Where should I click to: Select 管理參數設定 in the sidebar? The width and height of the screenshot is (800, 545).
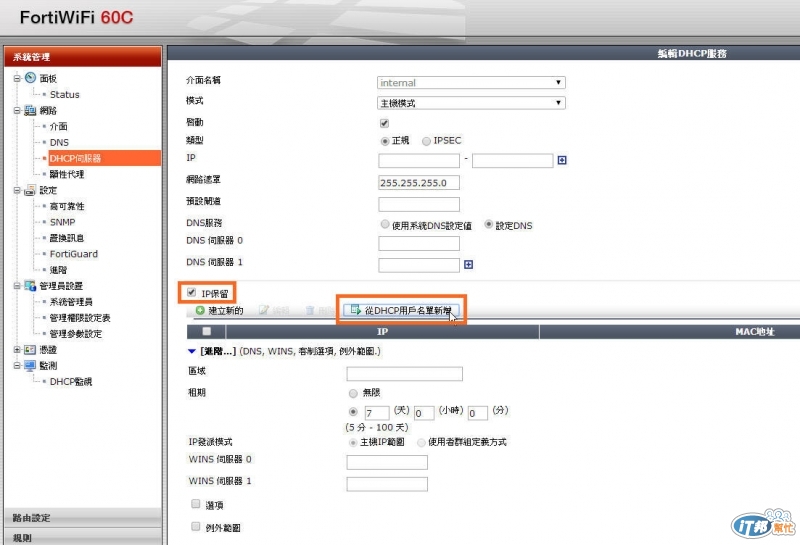pos(76,334)
